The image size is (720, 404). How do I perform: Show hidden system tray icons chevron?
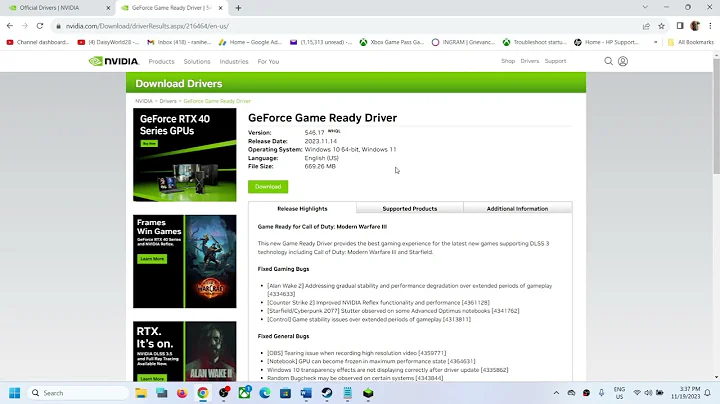[x=556, y=393]
